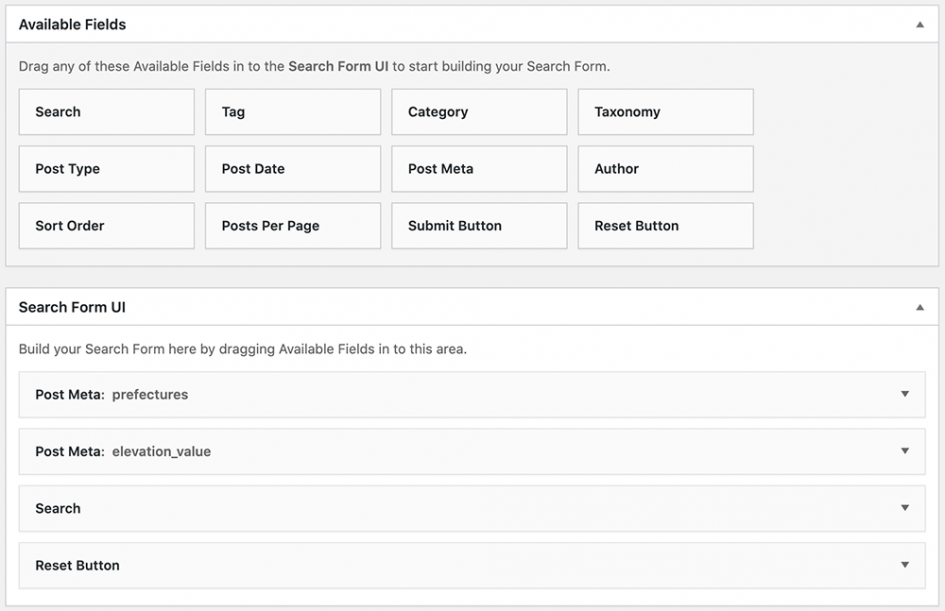945x611 pixels.
Task: Click the Search Form UI panel title
Action: (x=72, y=308)
